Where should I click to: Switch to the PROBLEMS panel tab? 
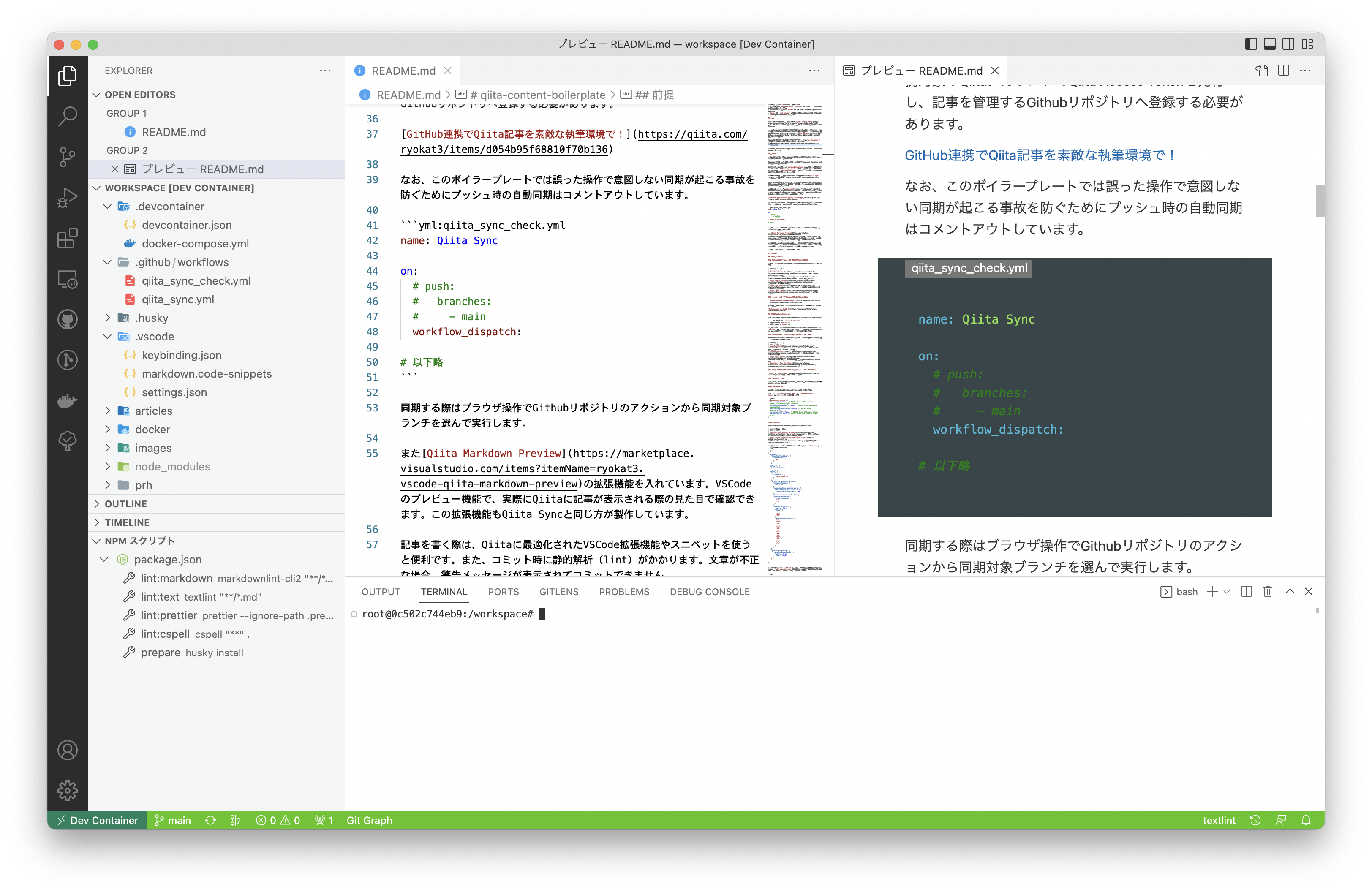624,592
